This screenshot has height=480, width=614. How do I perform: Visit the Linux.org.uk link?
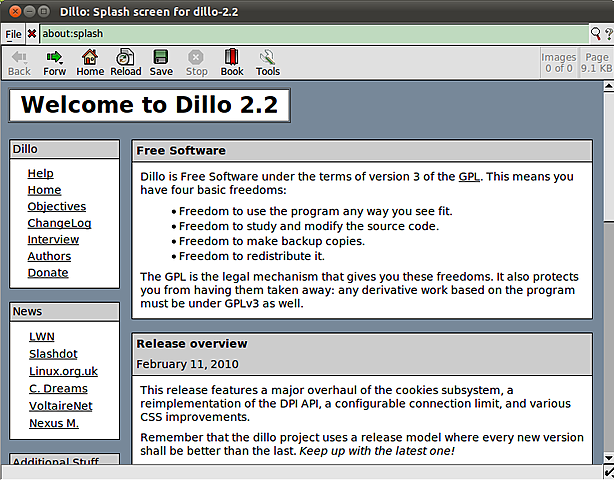[x=63, y=371]
